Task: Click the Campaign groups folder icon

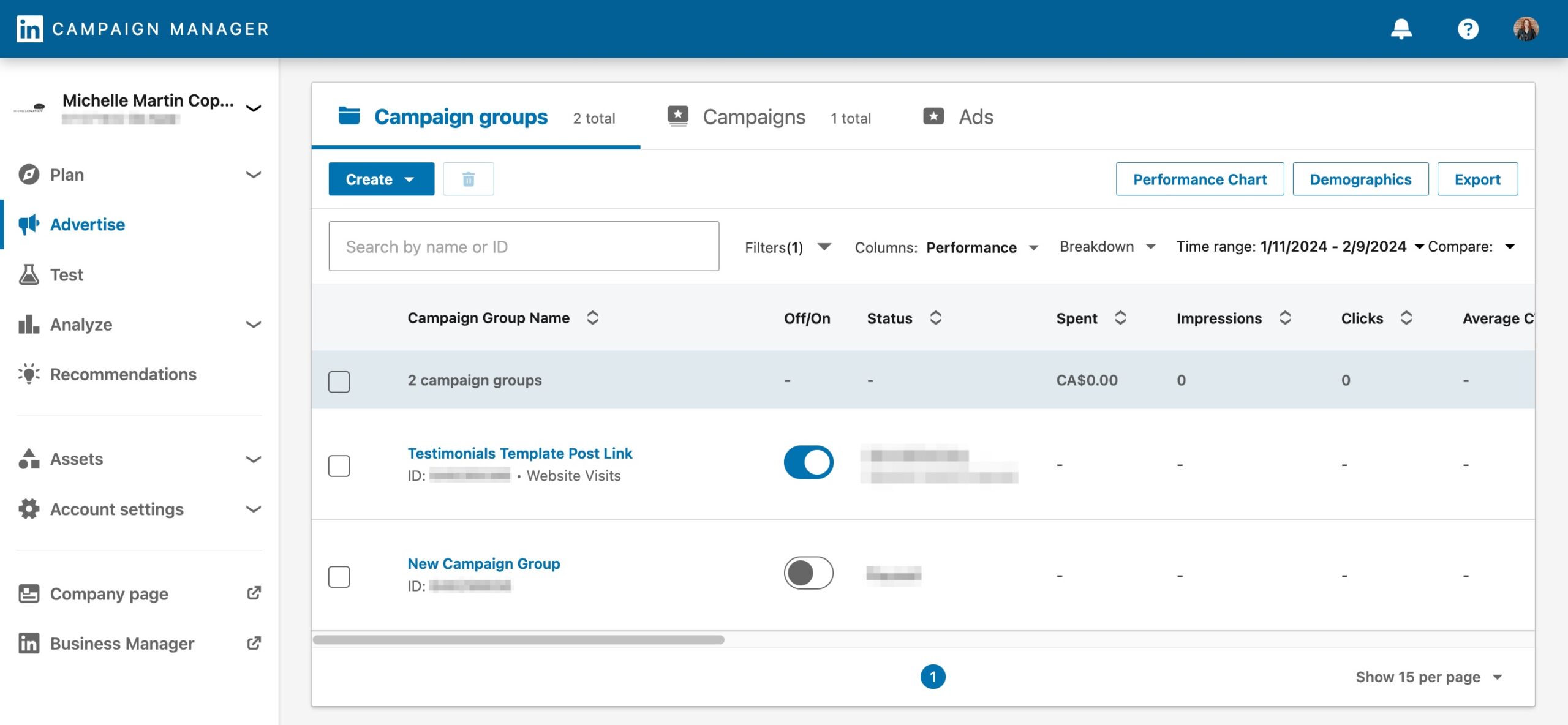Action: [x=349, y=116]
